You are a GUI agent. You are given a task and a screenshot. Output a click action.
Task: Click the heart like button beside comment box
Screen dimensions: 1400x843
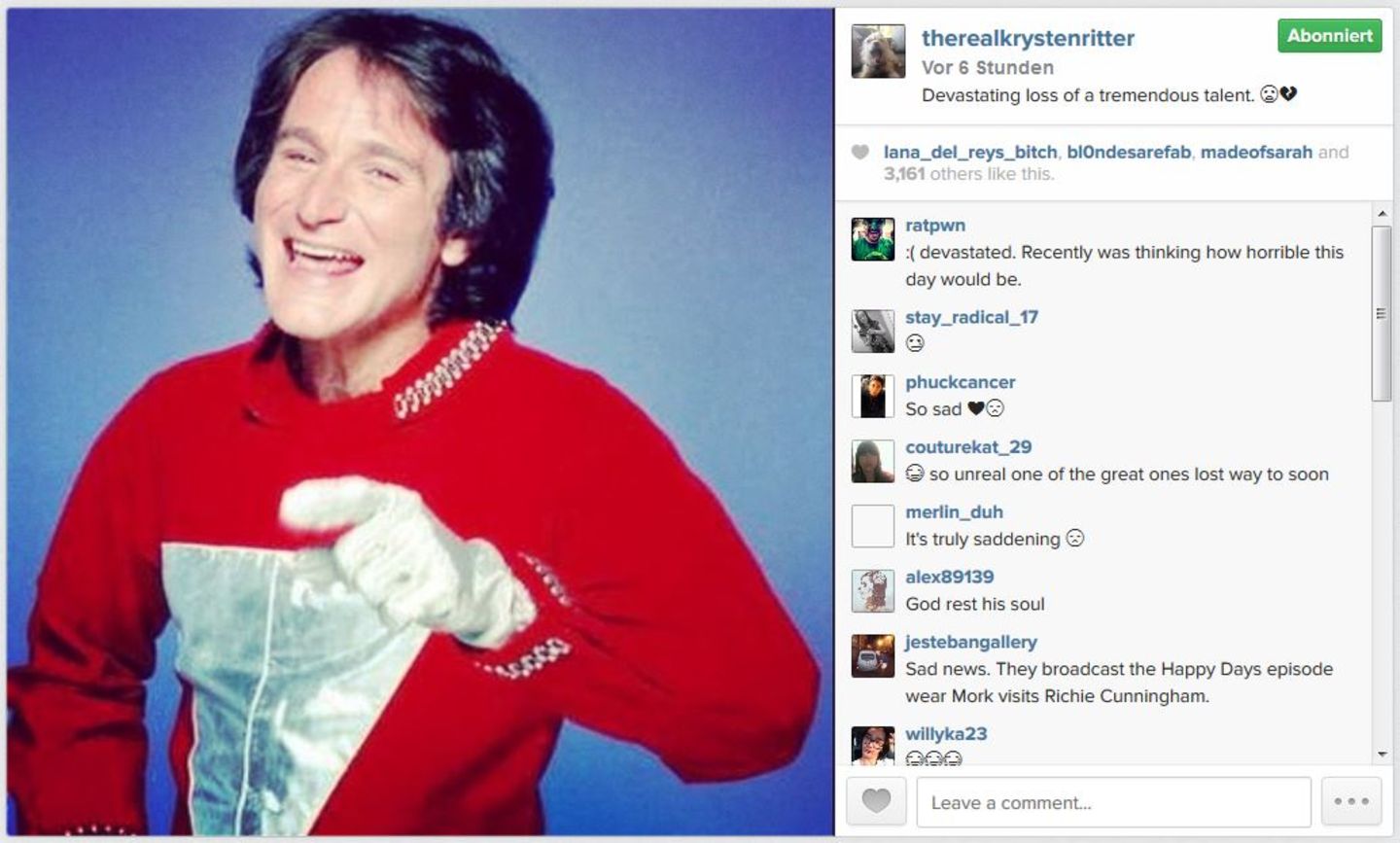click(x=876, y=801)
